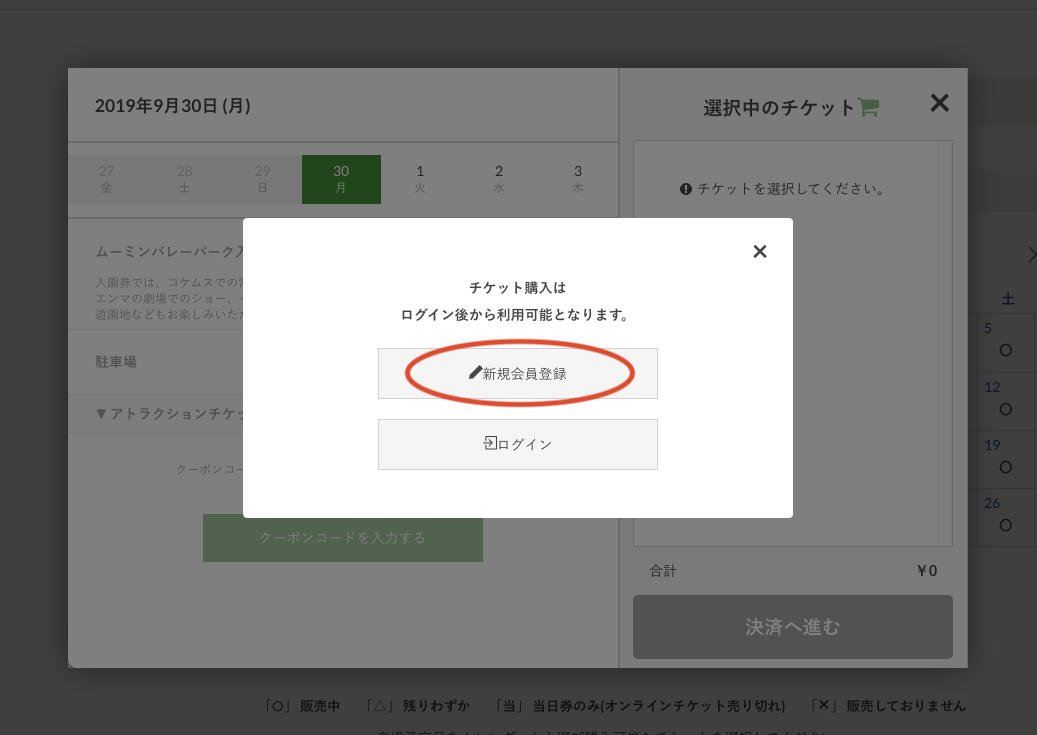Select the highlighted 30 月 date tab
The height and width of the screenshot is (735, 1037).
[341, 179]
